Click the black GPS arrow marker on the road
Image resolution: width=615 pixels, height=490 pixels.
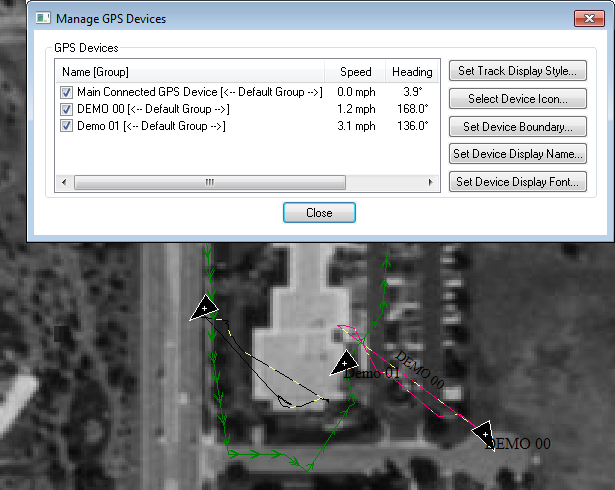204,309
